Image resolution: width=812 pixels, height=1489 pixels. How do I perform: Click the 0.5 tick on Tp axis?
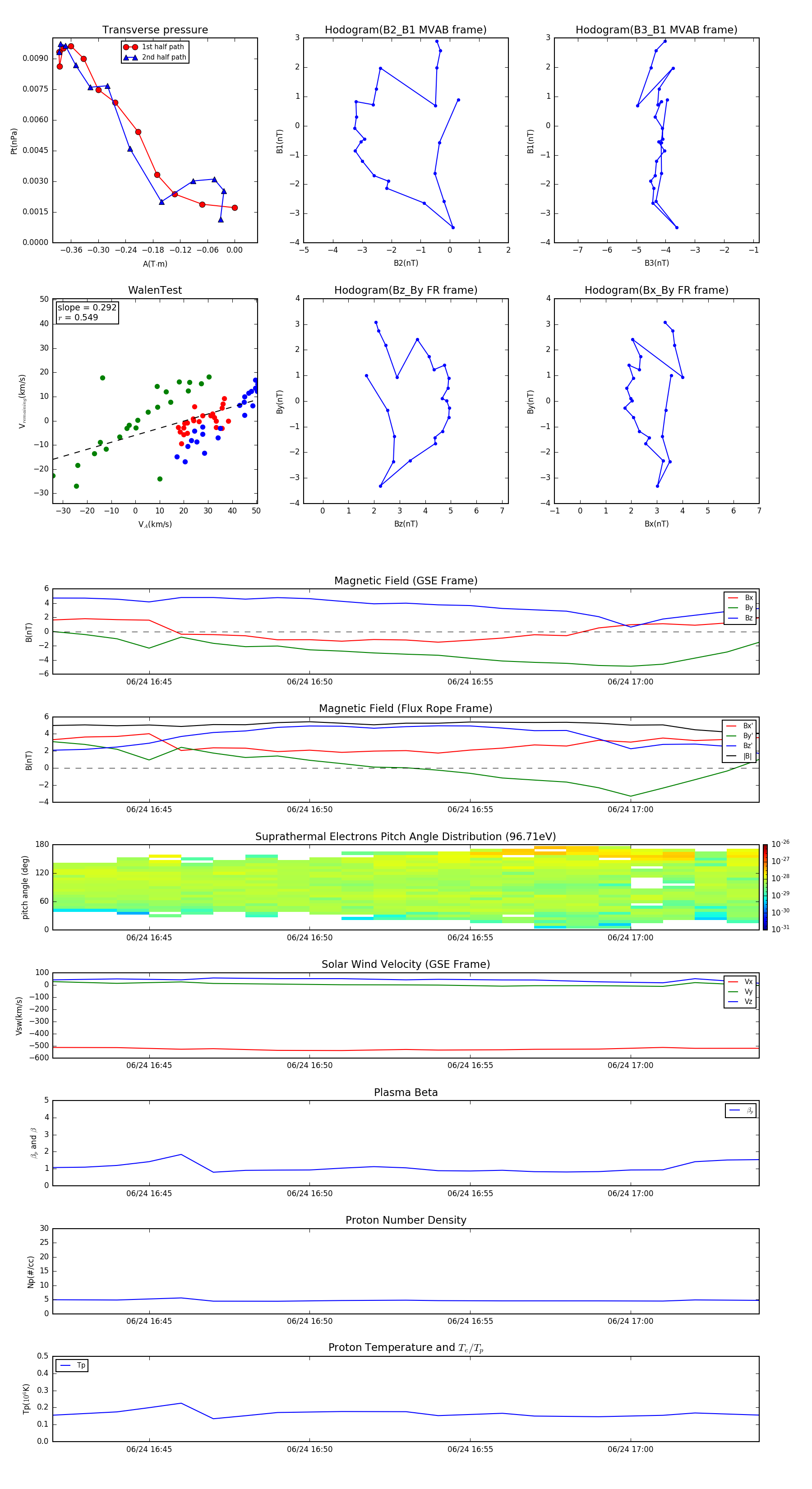[x=43, y=1356]
